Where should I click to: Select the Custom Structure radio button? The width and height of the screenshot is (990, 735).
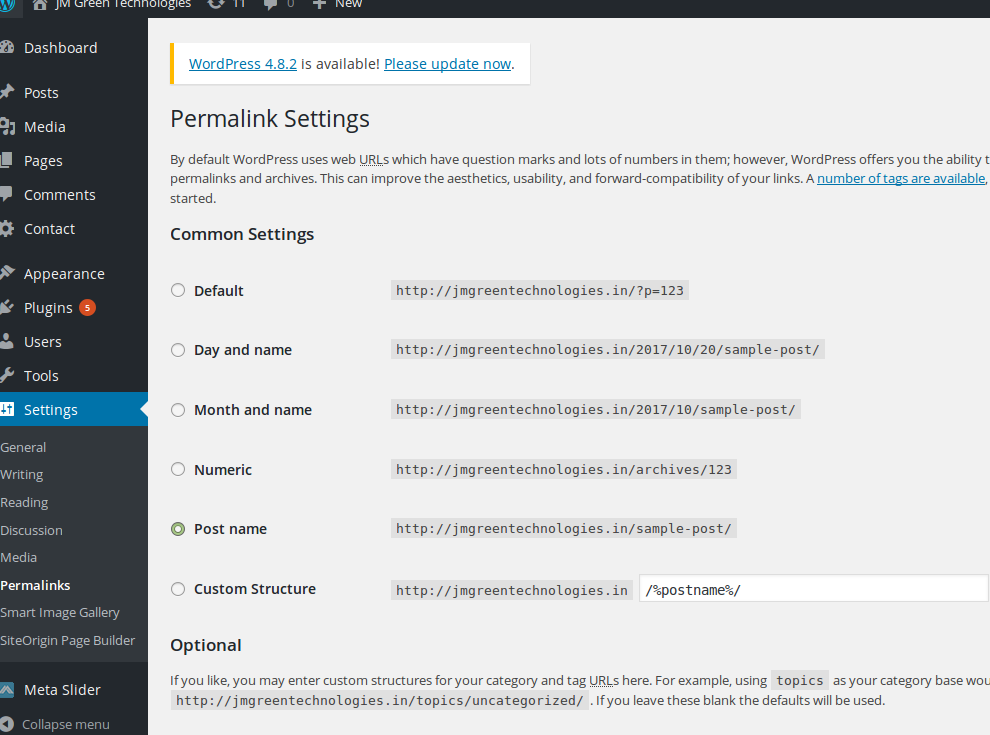click(x=178, y=589)
